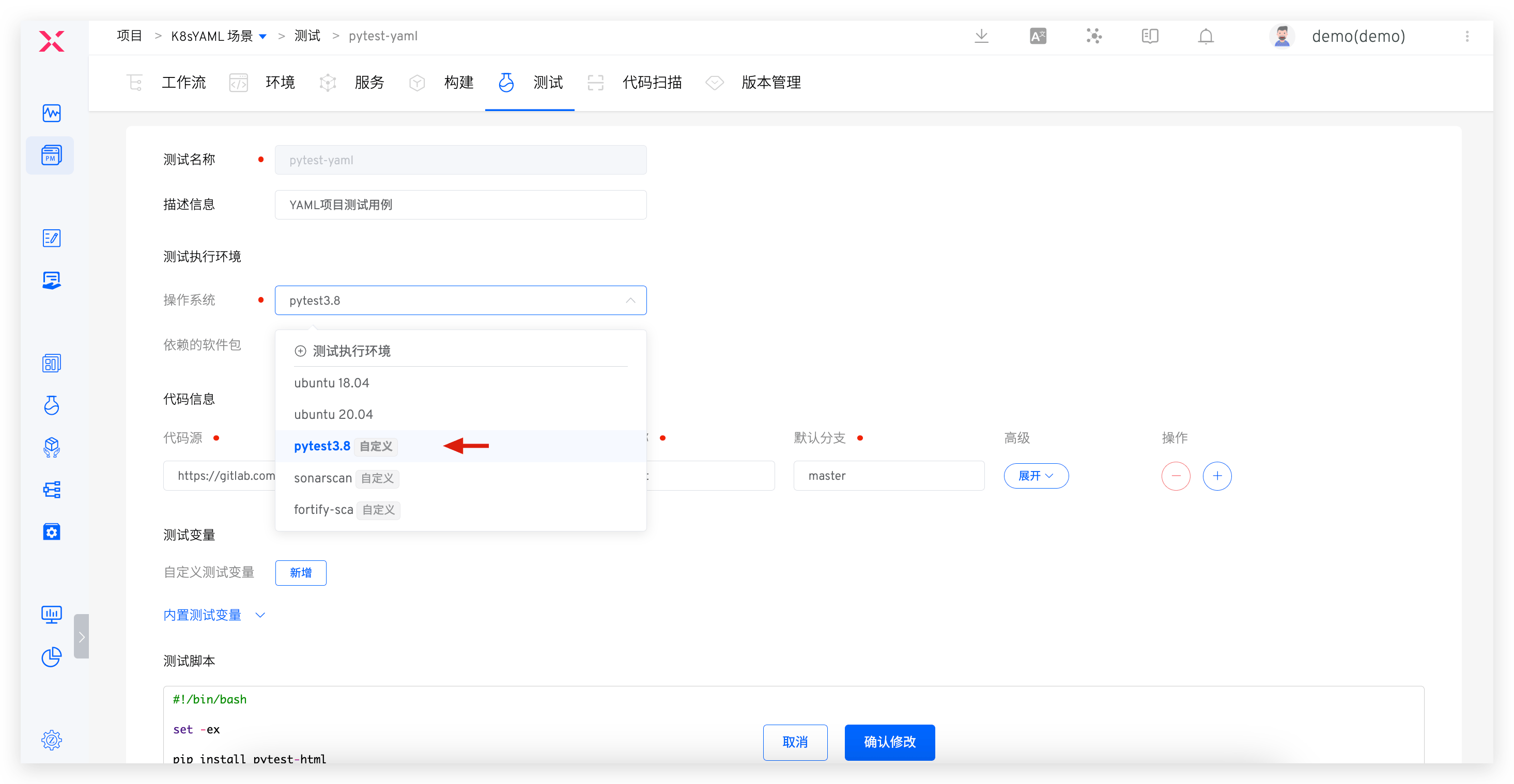Open the monitor chart sidebar icon

click(51, 615)
